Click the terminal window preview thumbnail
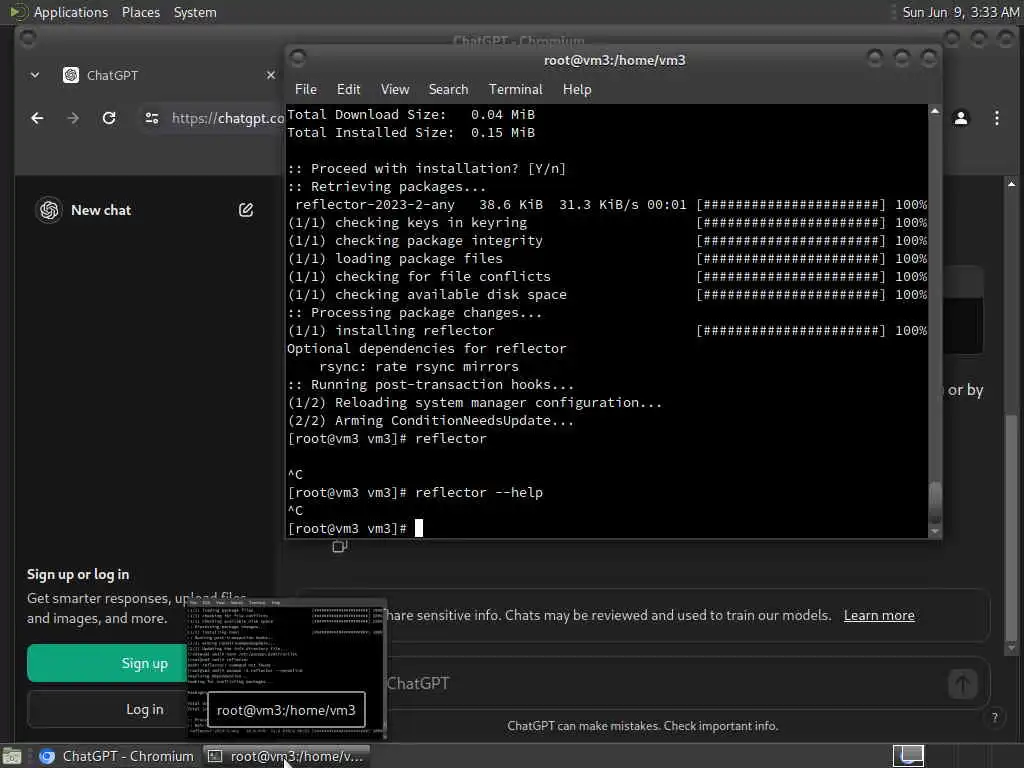Screen dimensions: 1024x768 click(x=286, y=668)
